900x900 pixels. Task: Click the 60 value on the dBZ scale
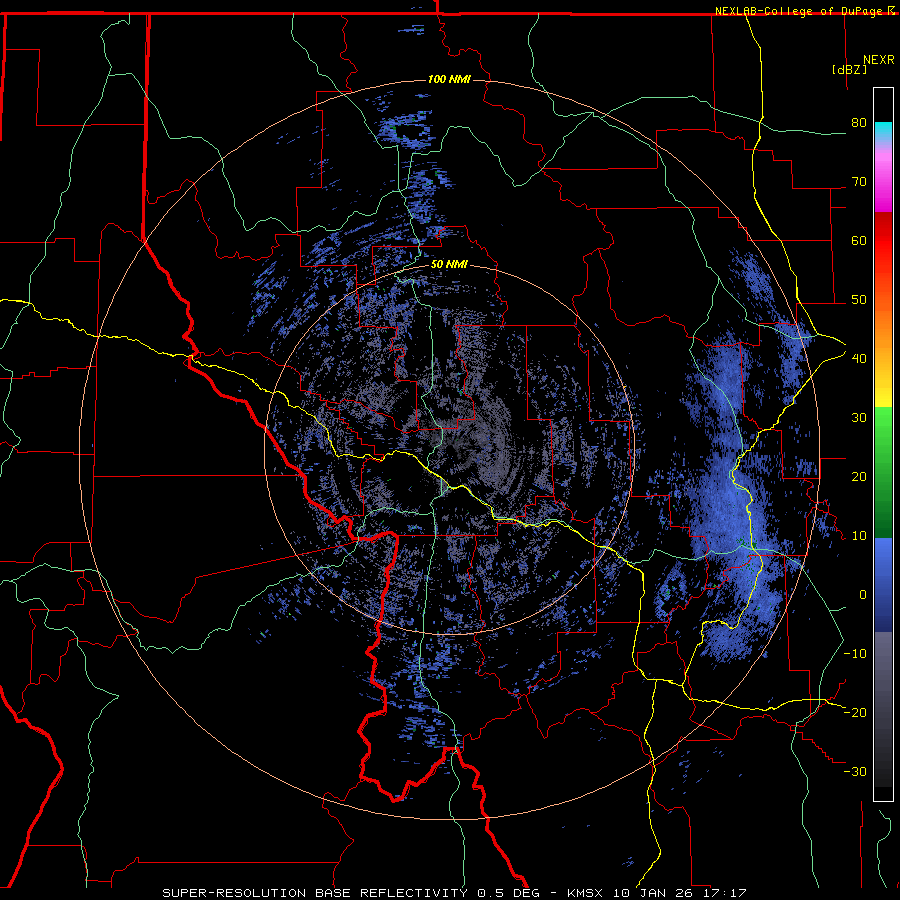coord(859,240)
